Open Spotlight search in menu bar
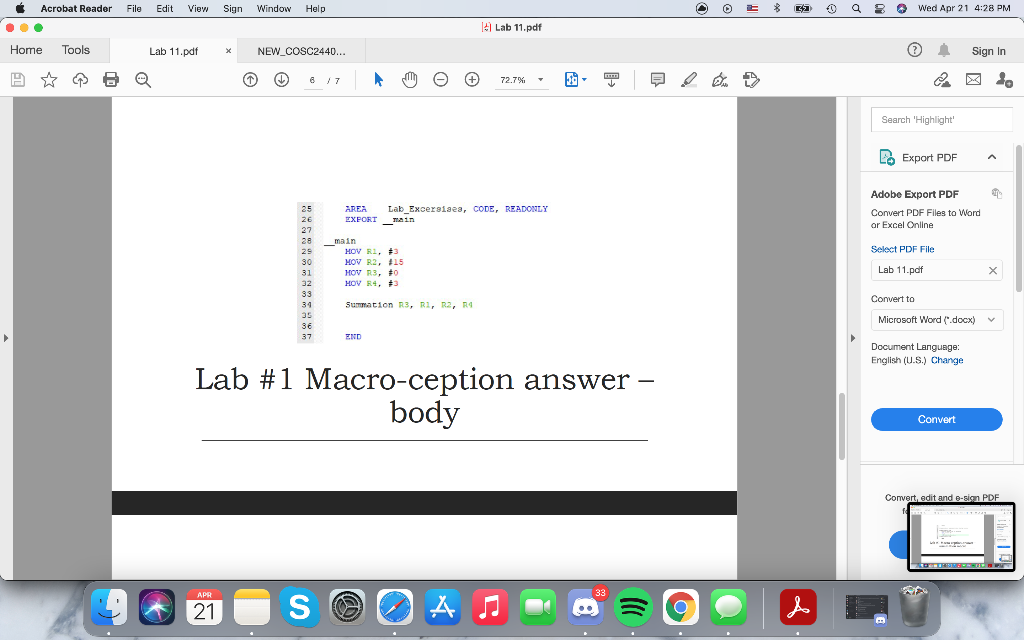Viewport: 1024px width, 640px height. coord(856,8)
